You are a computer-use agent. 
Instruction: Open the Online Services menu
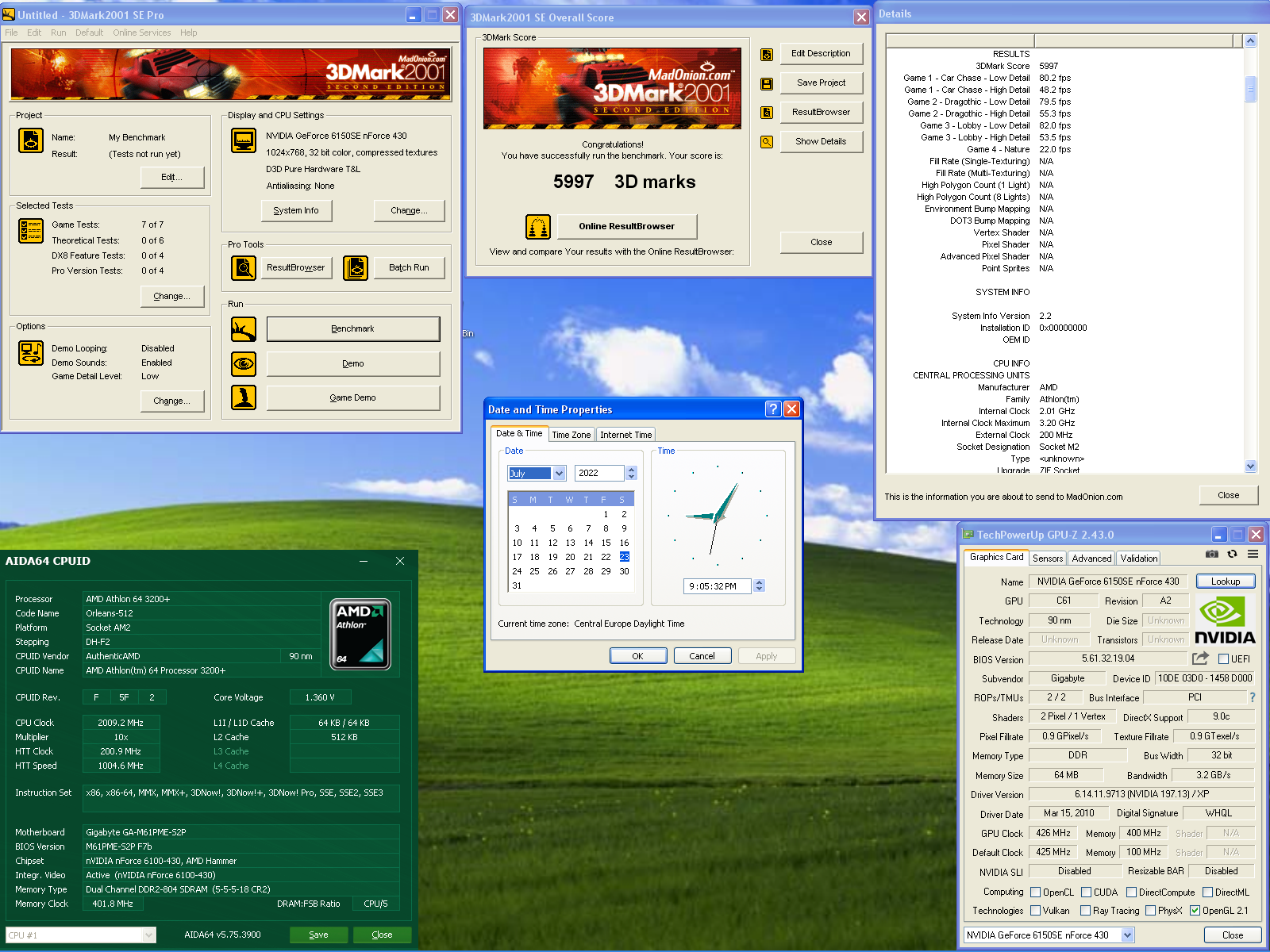[x=141, y=33]
